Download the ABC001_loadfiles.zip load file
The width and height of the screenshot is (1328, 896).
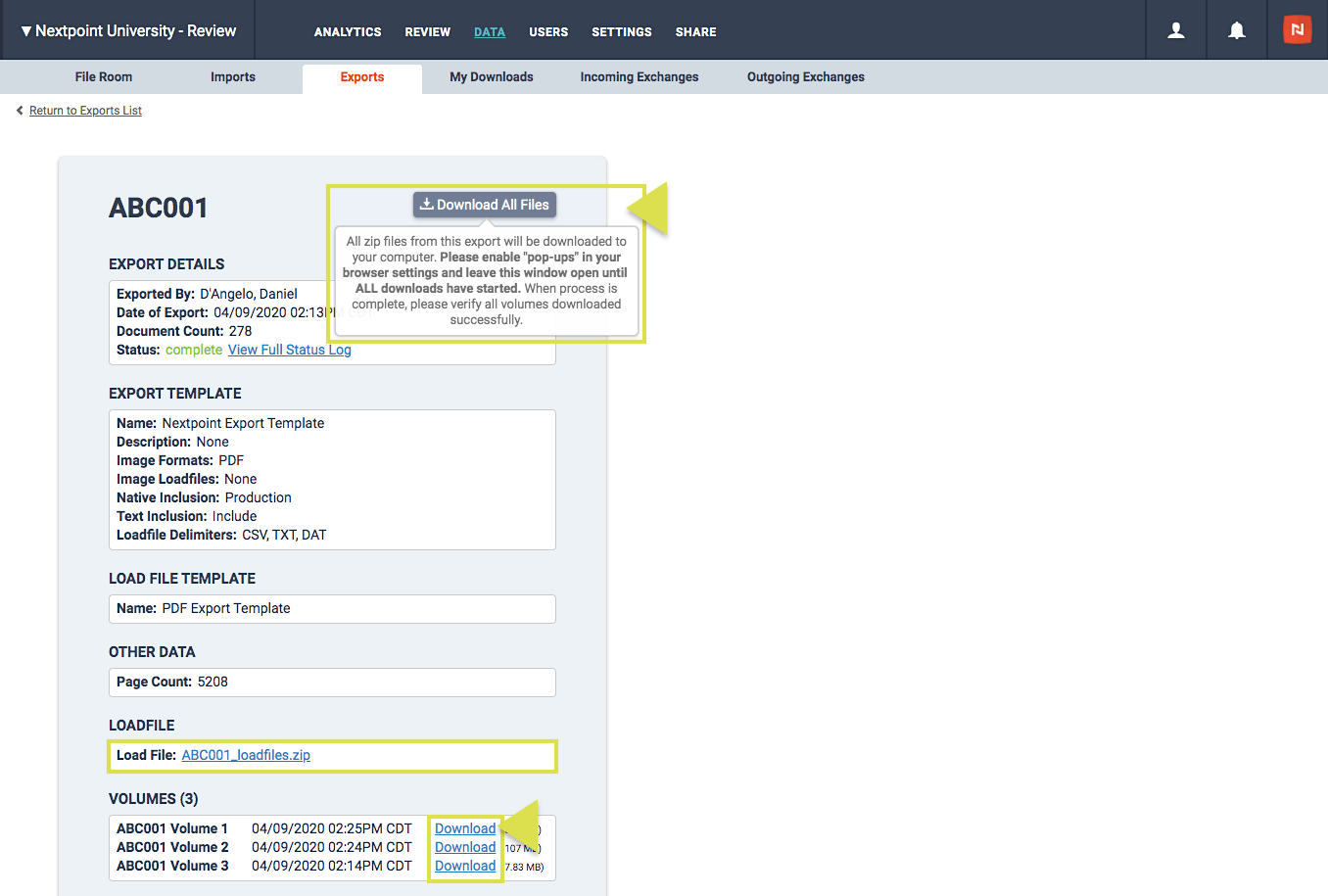pyautogui.click(x=246, y=755)
